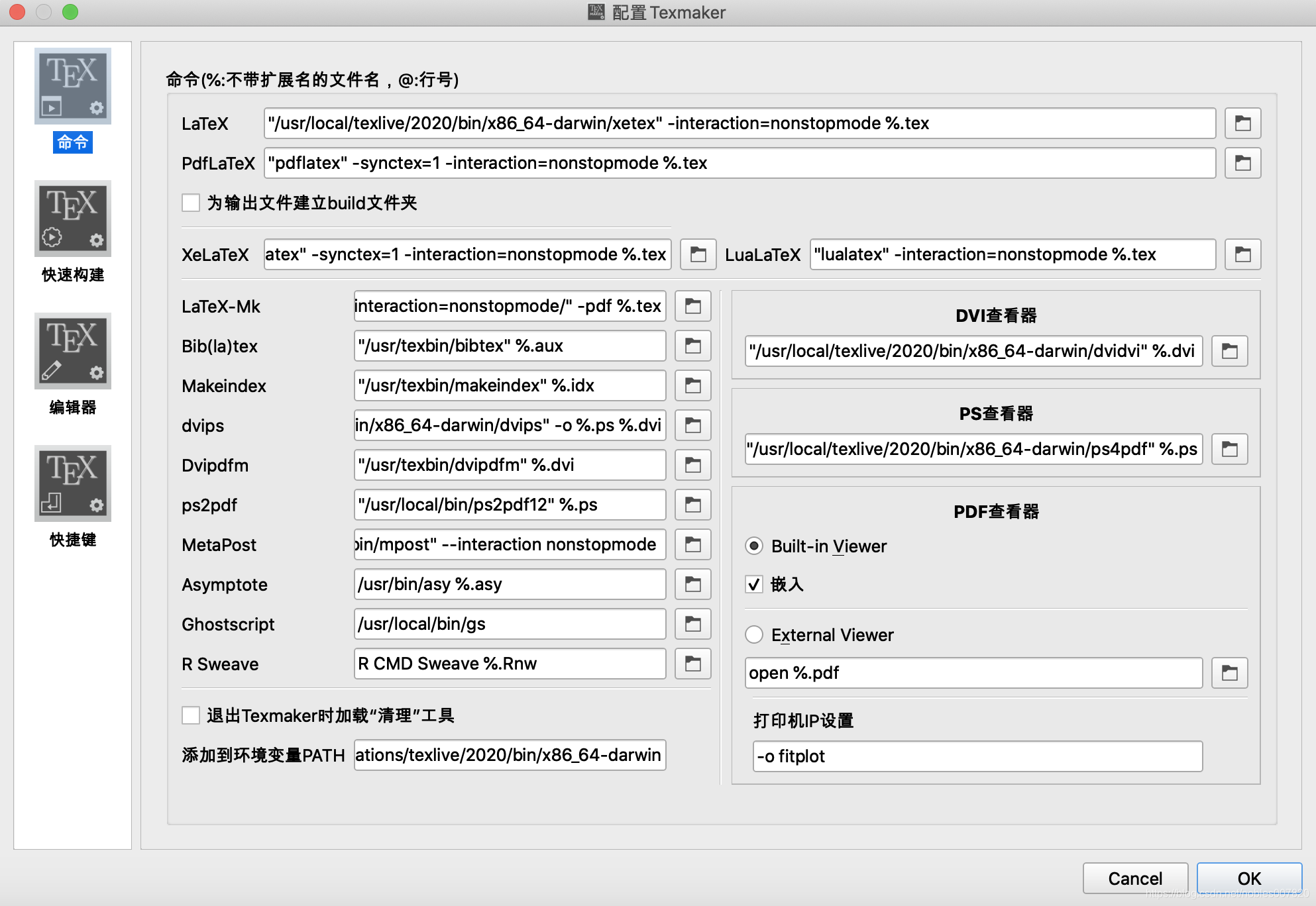Browse for the LaTeX command executable
Viewport: 1316px width, 906px height.
(x=1242, y=123)
